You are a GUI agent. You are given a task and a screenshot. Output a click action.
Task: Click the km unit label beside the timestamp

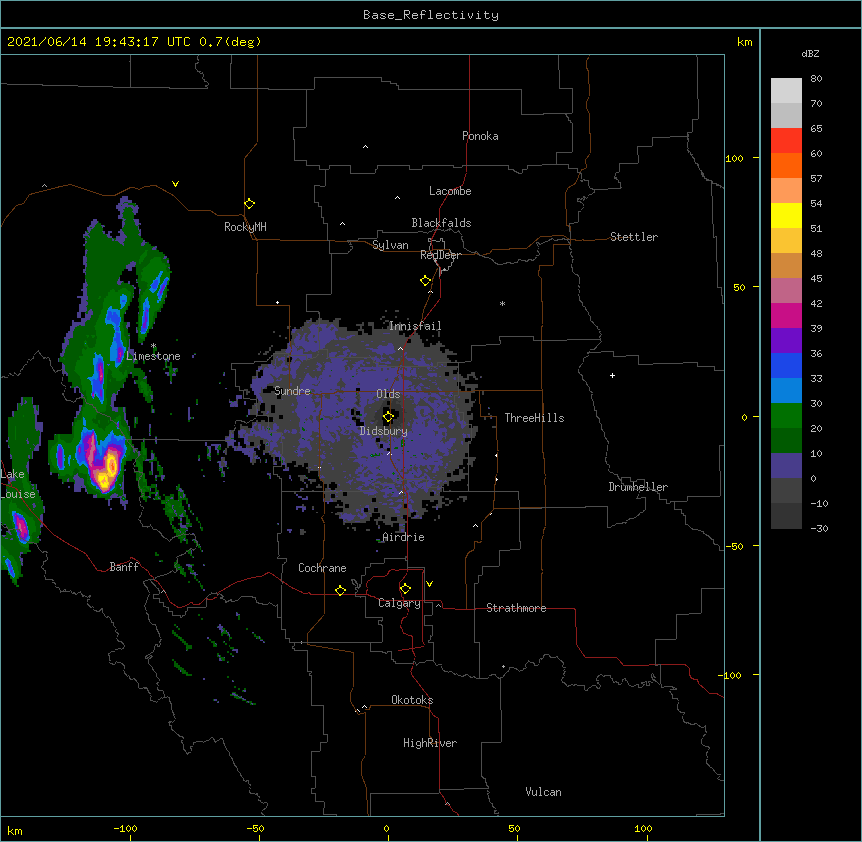(x=744, y=42)
